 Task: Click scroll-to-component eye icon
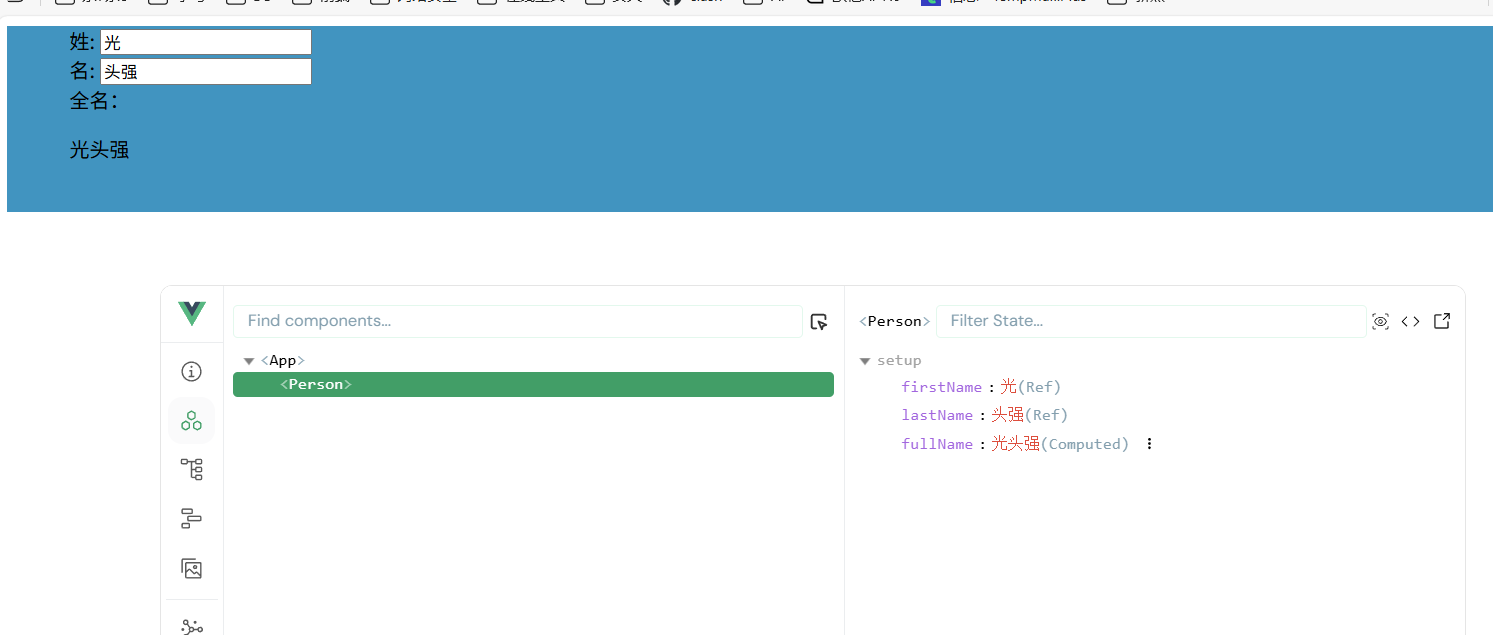pos(1381,321)
